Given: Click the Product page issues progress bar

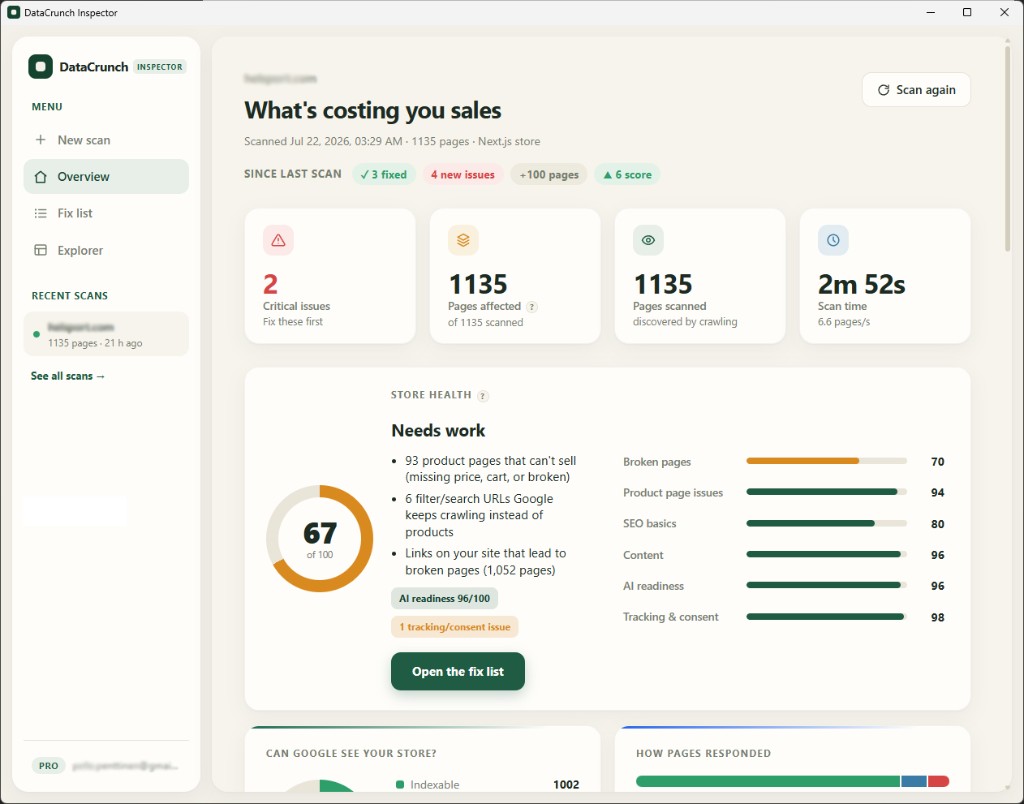Looking at the screenshot, I should click(x=826, y=492).
